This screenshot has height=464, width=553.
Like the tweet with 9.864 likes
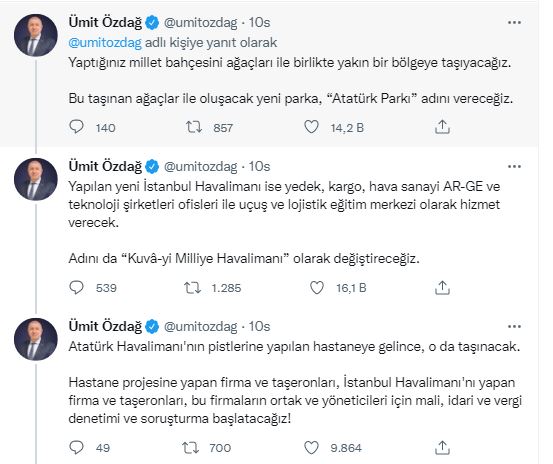[311, 448]
